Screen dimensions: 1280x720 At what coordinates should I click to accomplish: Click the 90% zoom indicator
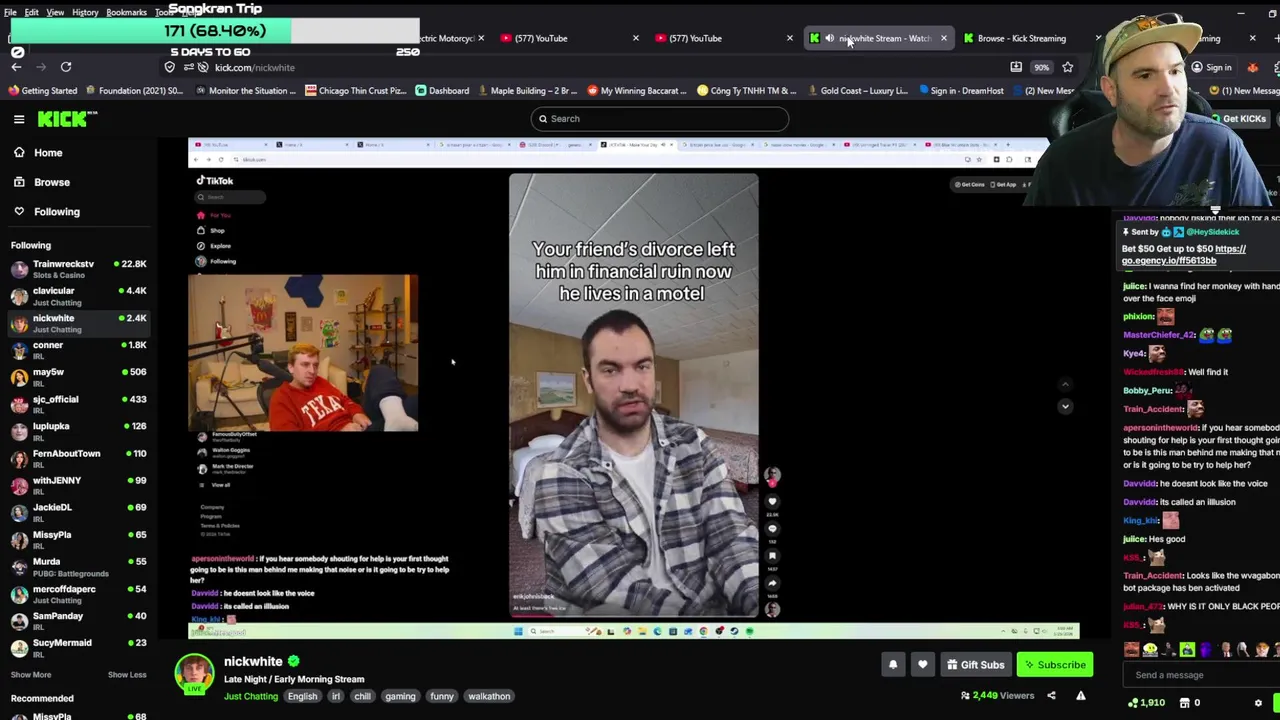(x=1042, y=67)
